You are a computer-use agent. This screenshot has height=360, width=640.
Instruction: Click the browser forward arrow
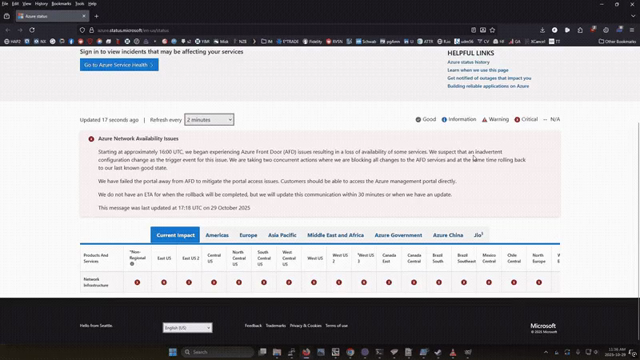(x=20, y=30)
